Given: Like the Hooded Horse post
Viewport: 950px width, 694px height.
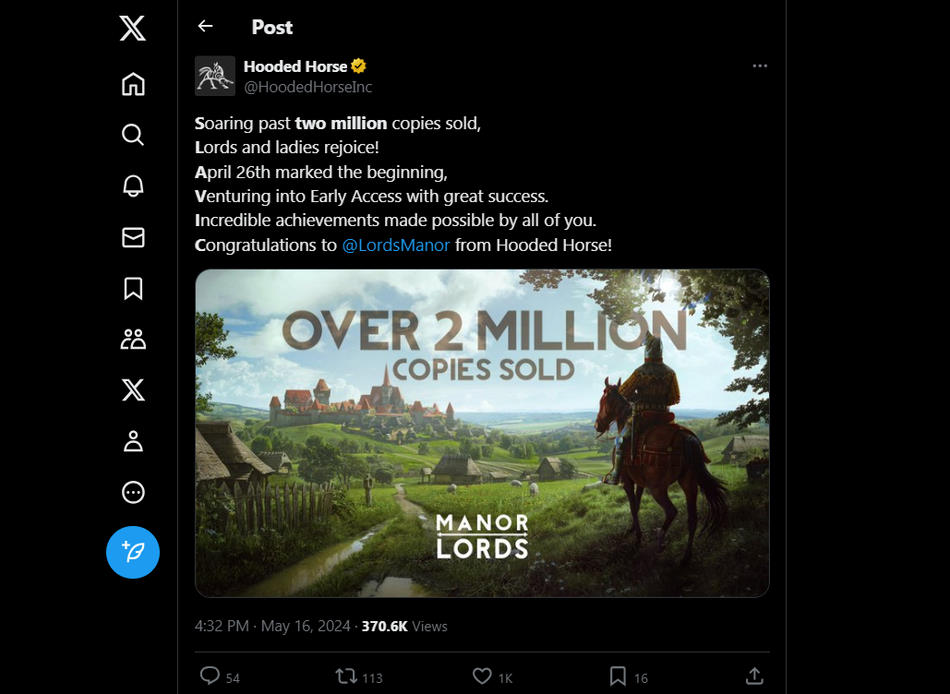Looking at the screenshot, I should tap(482, 676).
